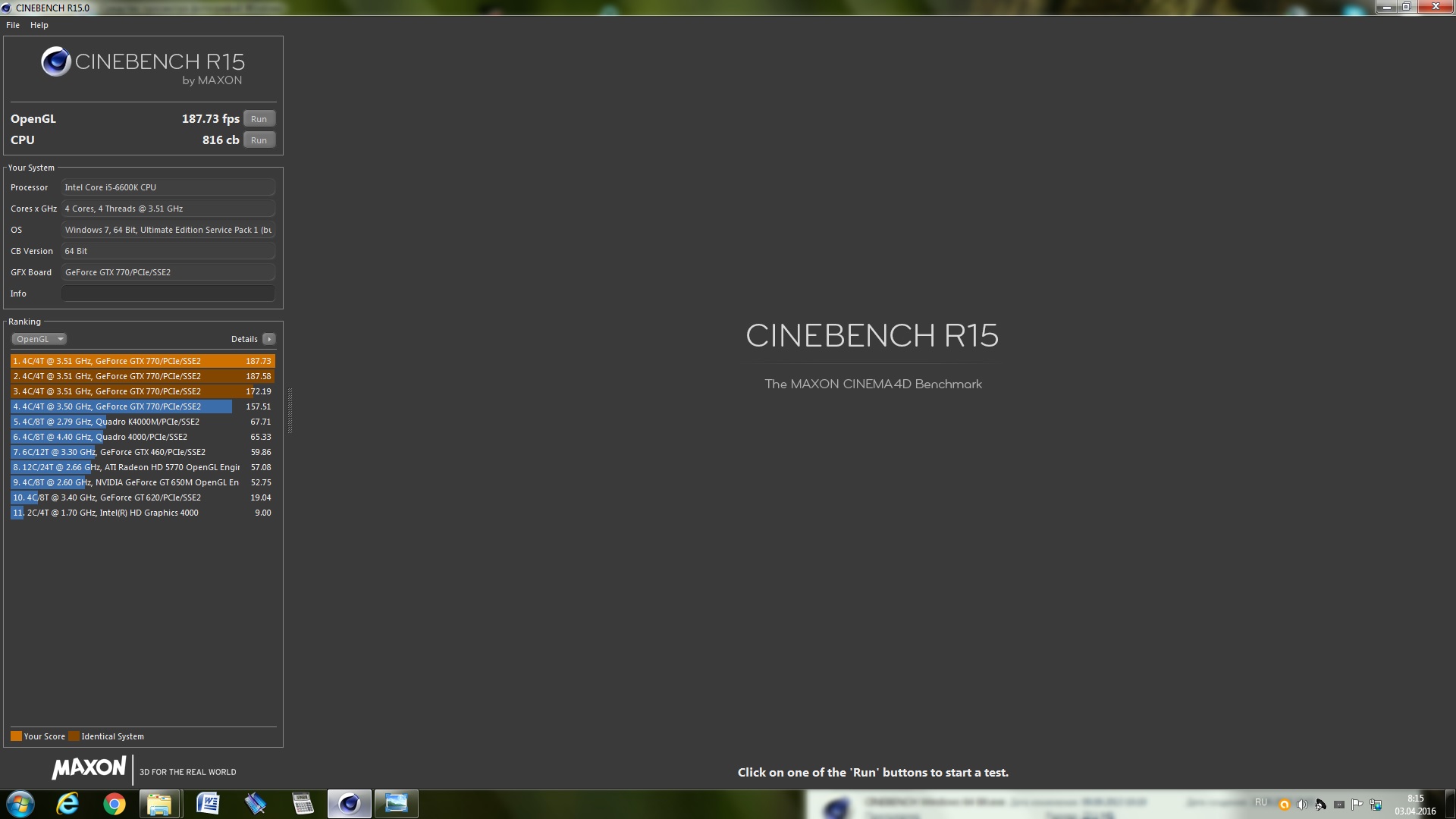The image size is (1456, 819).
Task: Run the CPU benchmark test
Action: (259, 140)
